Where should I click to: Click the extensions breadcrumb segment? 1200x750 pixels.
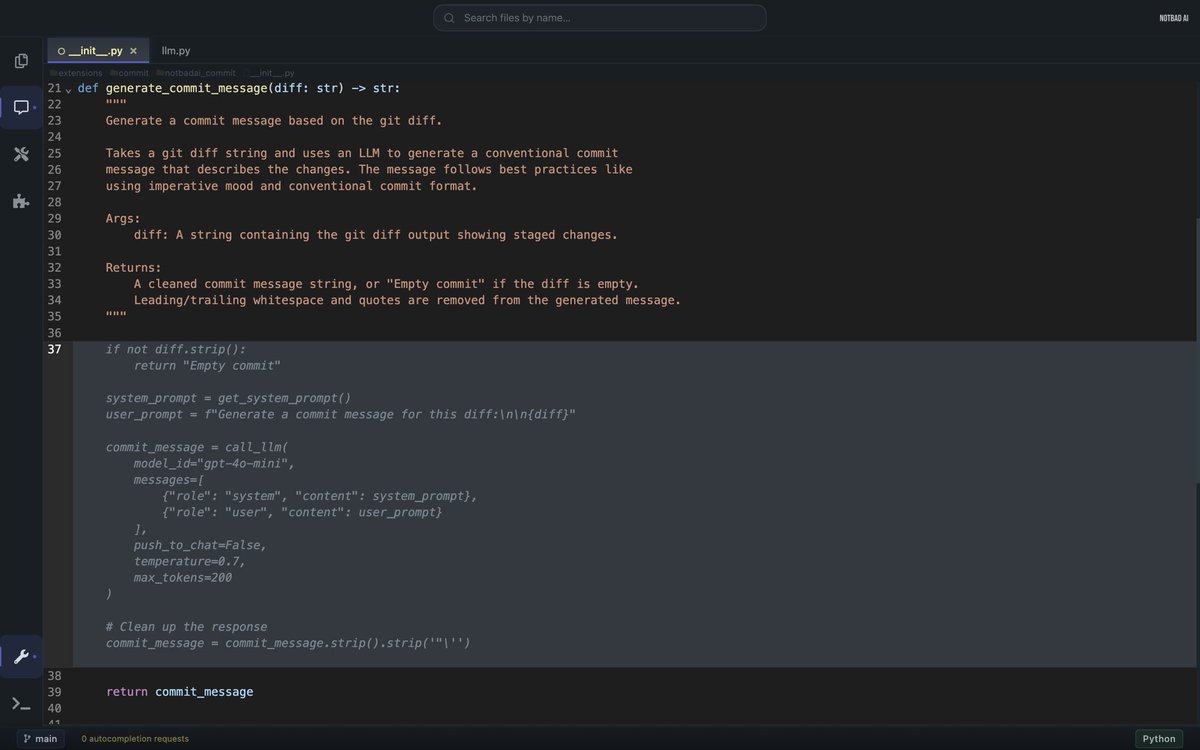76,73
